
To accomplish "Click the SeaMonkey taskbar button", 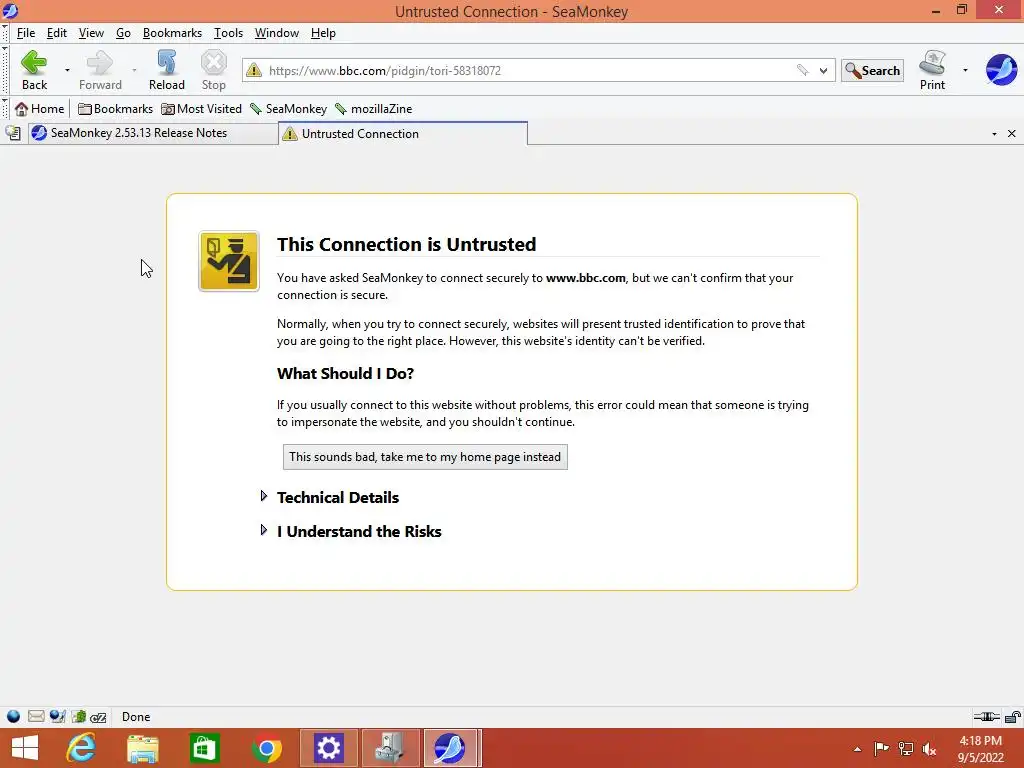I will pyautogui.click(x=451, y=748).
